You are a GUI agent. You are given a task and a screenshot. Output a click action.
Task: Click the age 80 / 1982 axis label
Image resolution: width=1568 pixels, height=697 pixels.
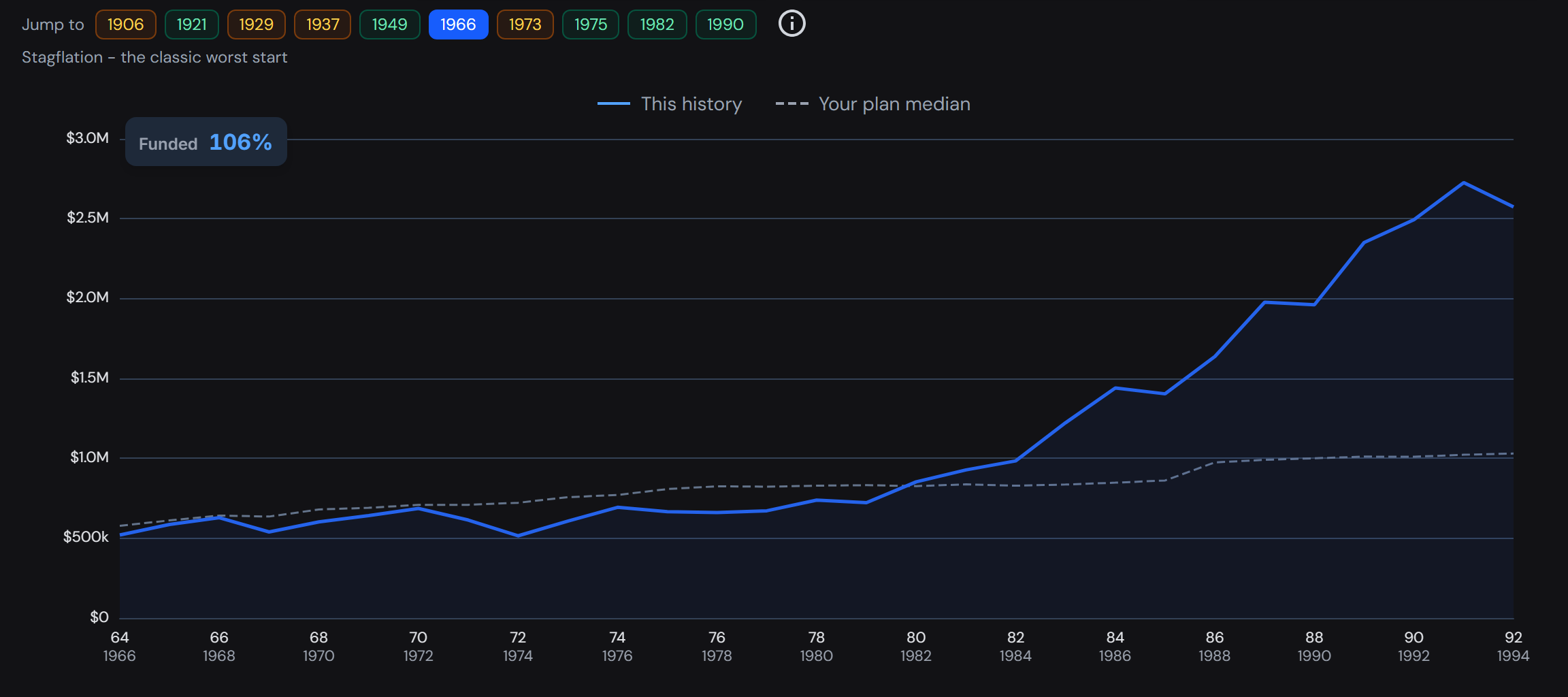(916, 646)
